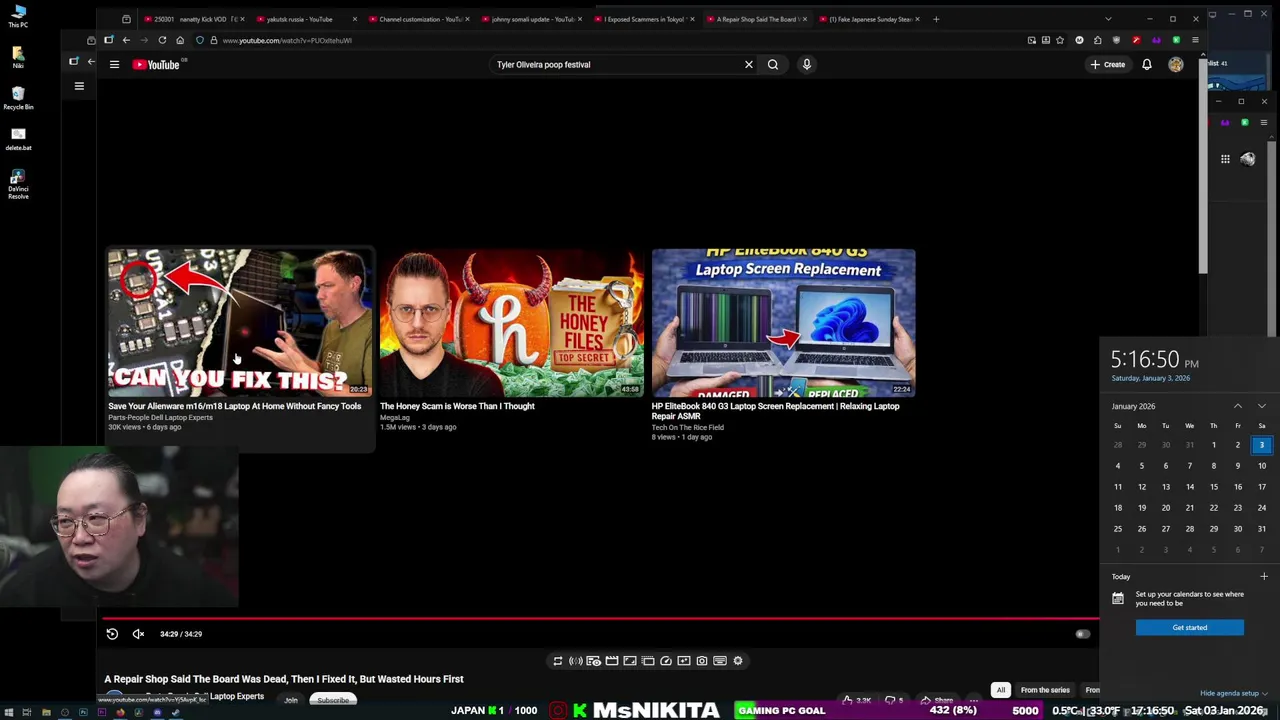Open the browser tab list dropdown
1280x720 pixels.
pos(1108,19)
